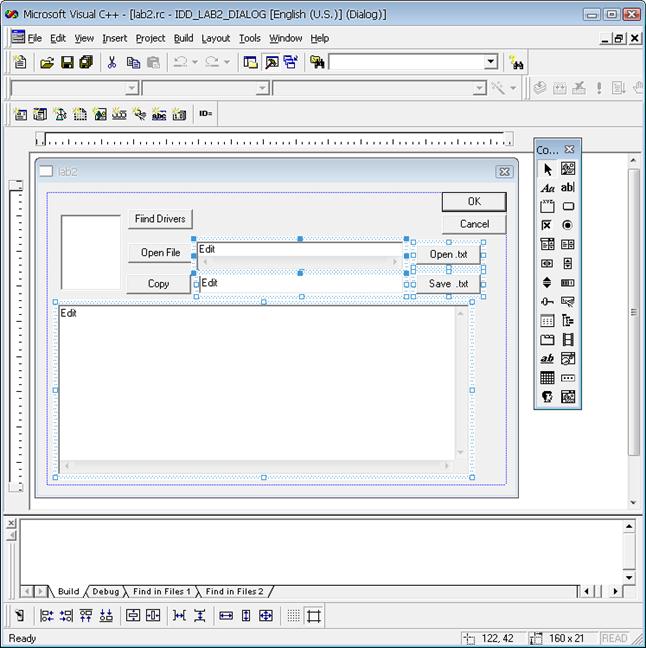Select the Tab Control tool
Screen dimensions: 646x648
click(x=547, y=340)
